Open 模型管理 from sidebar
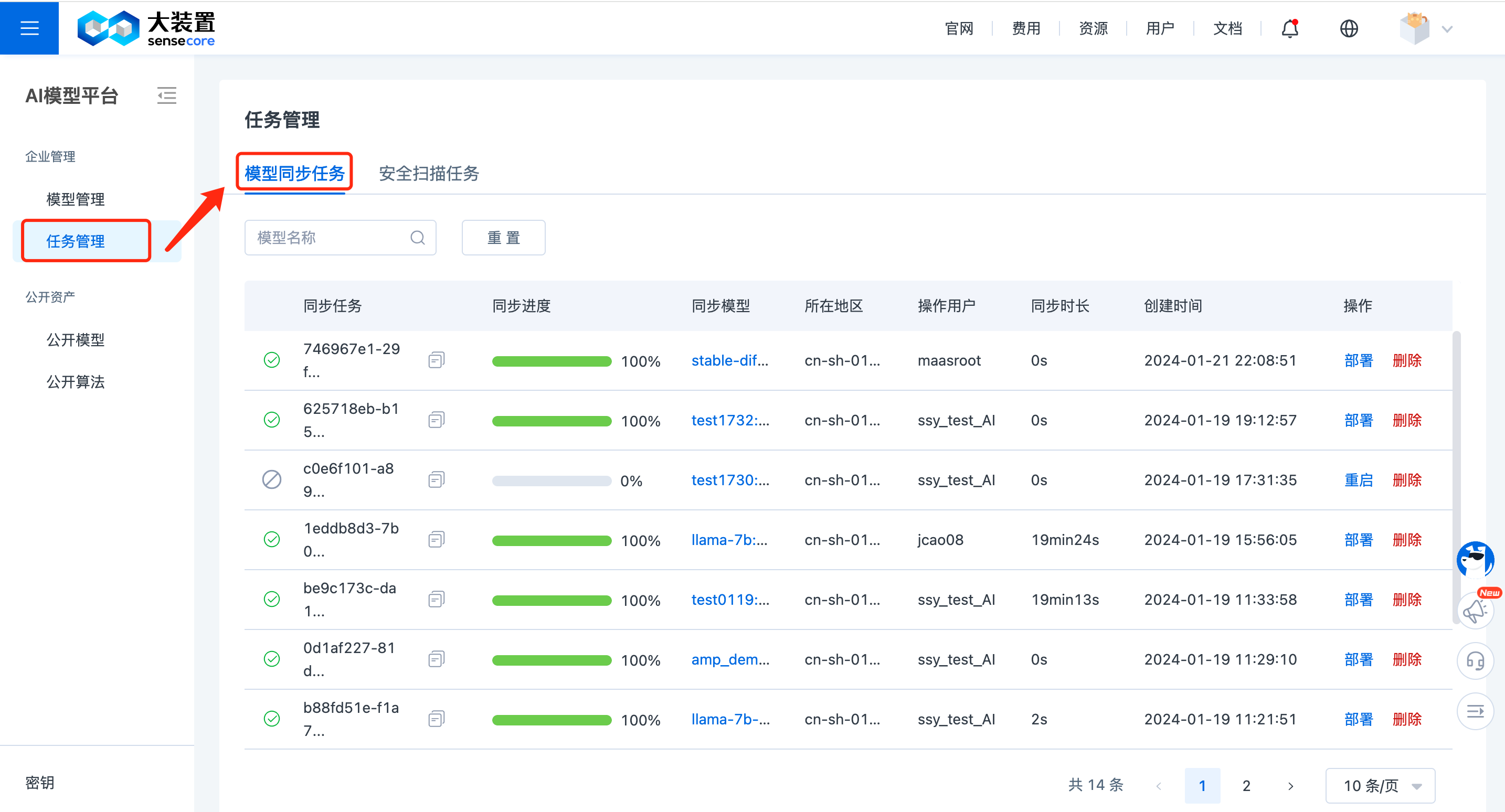 click(x=75, y=198)
